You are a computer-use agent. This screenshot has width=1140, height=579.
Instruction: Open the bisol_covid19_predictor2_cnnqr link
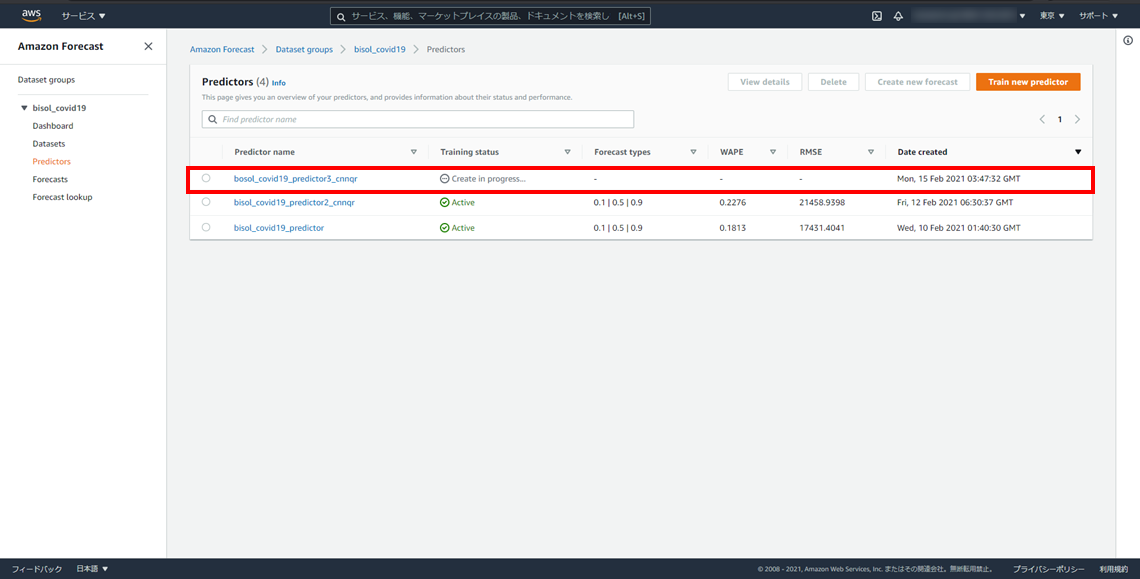(294, 202)
